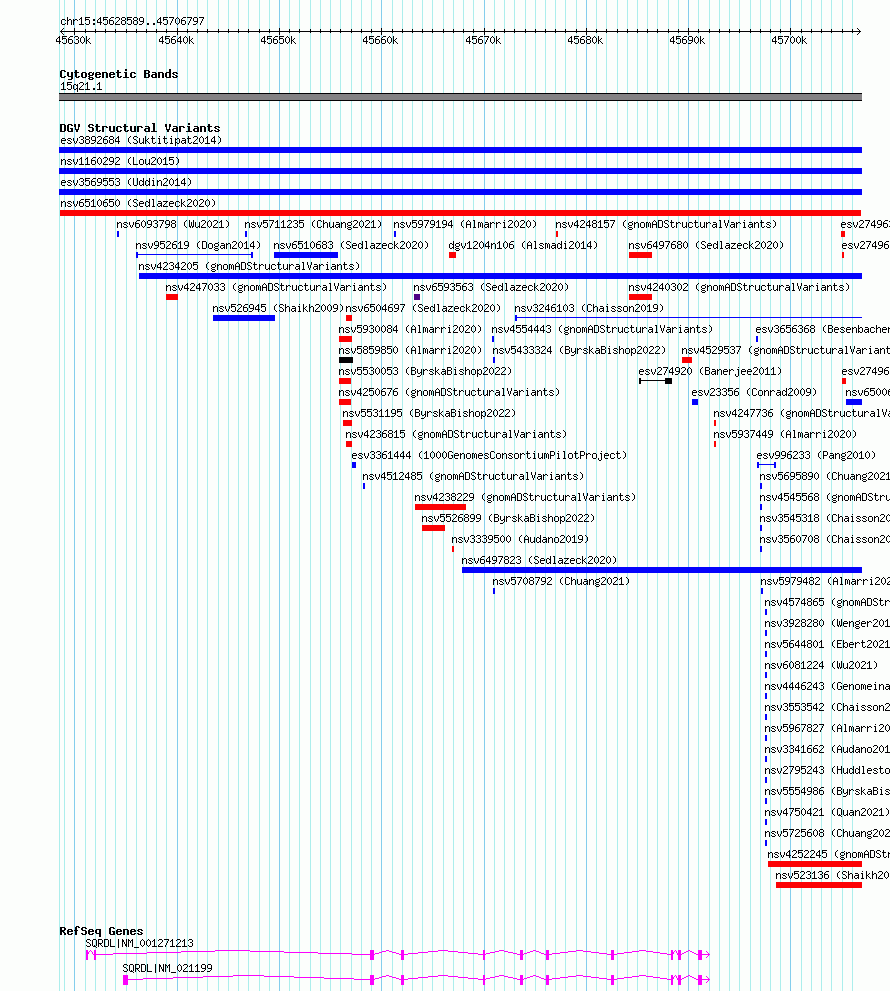Open nsv5531195 (ByrskaBishop2022) label
890x991 pixels.
point(429,413)
